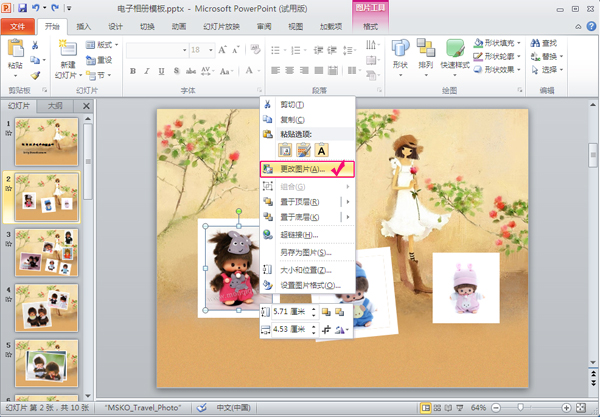This screenshot has width=600, height=417.
Task: Click Fit slide to window icon
Action: (580, 408)
